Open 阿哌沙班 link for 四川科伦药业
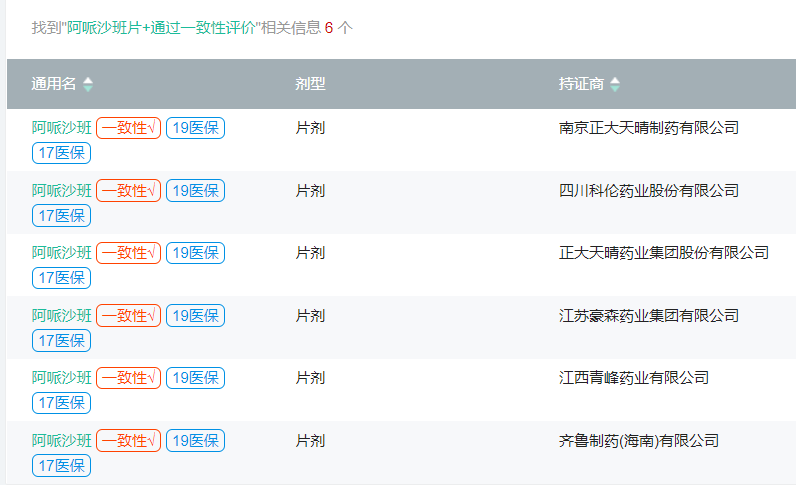The image size is (796, 485). pyautogui.click(x=61, y=191)
